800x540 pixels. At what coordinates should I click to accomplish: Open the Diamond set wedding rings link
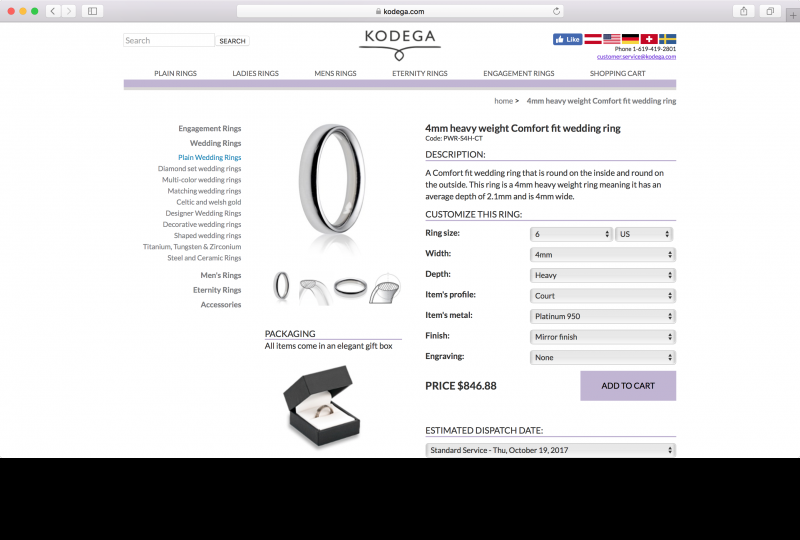199,168
